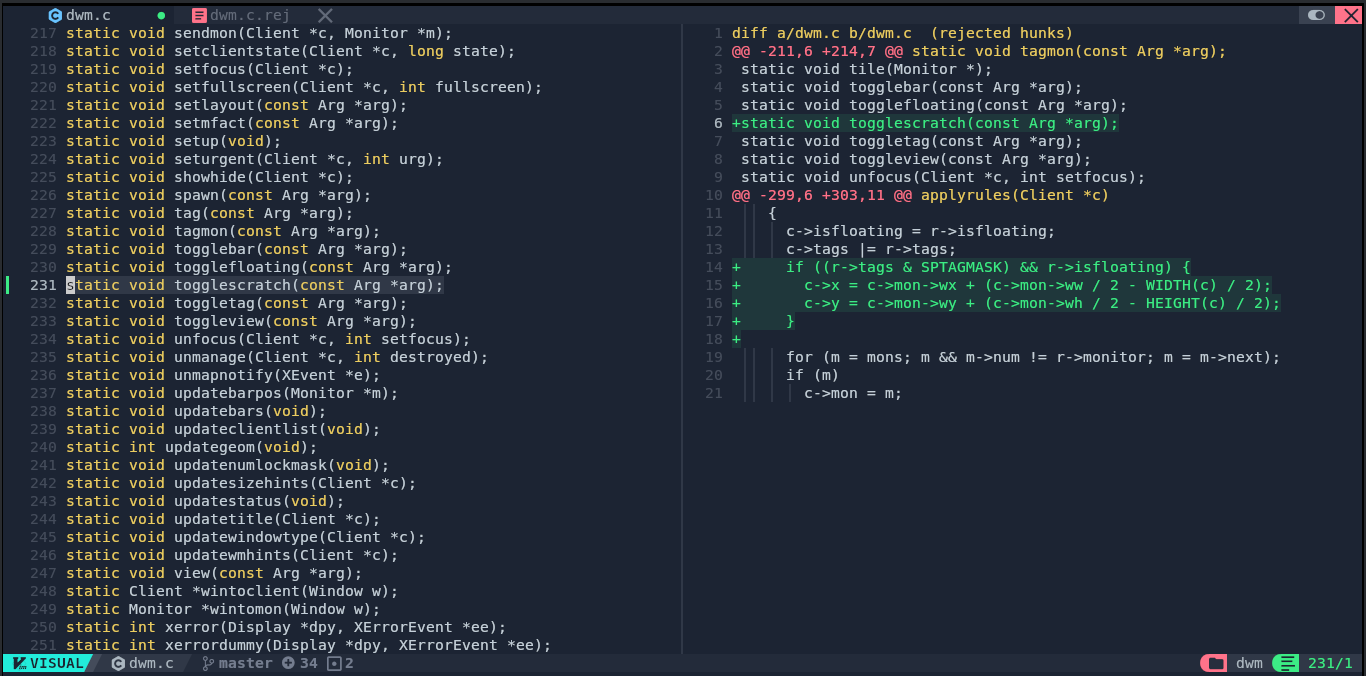Click the green lines icon in statusline

(1286, 663)
